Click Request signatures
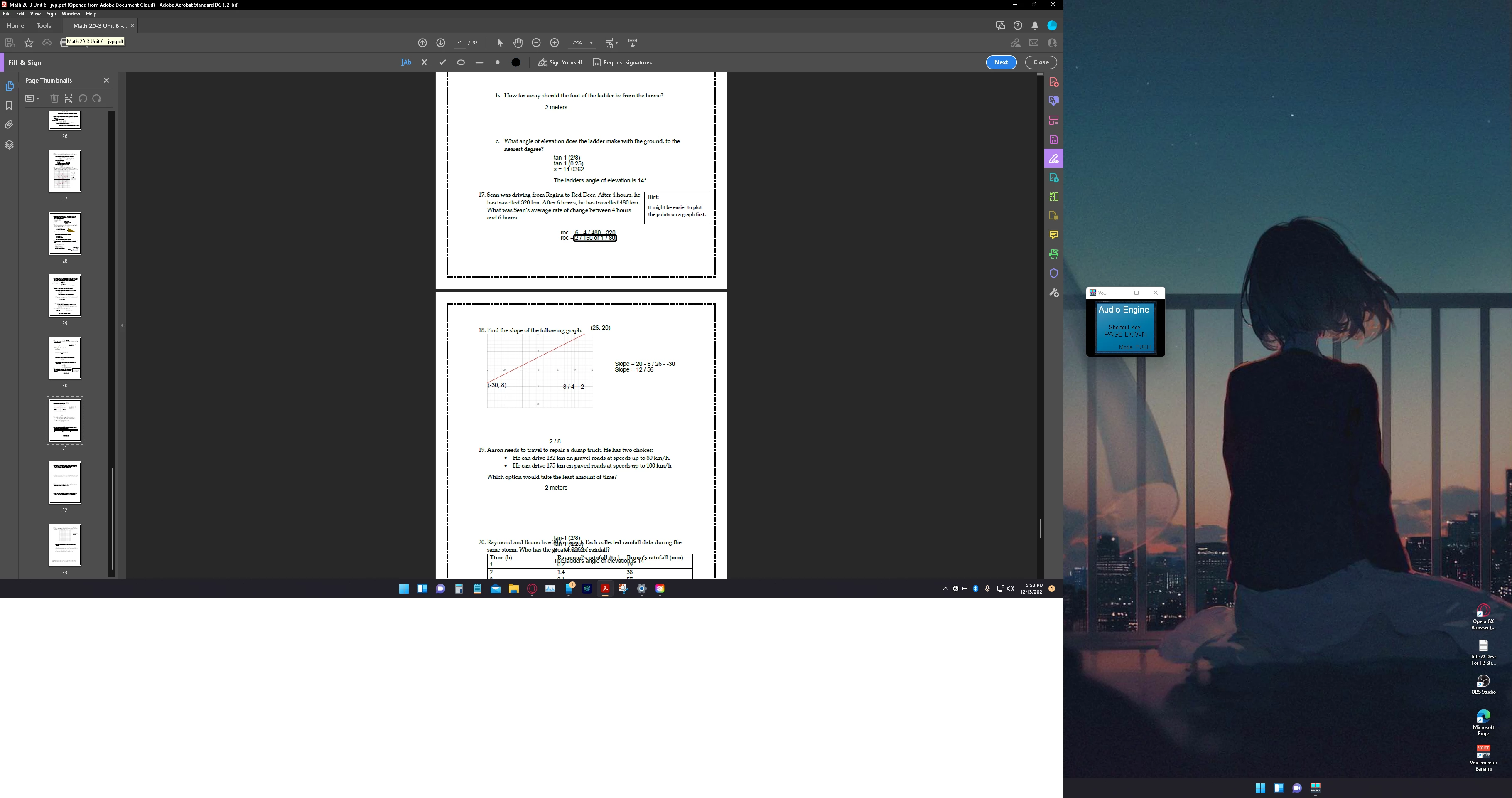Viewport: 1512px width, 798px height. pyautogui.click(x=622, y=62)
